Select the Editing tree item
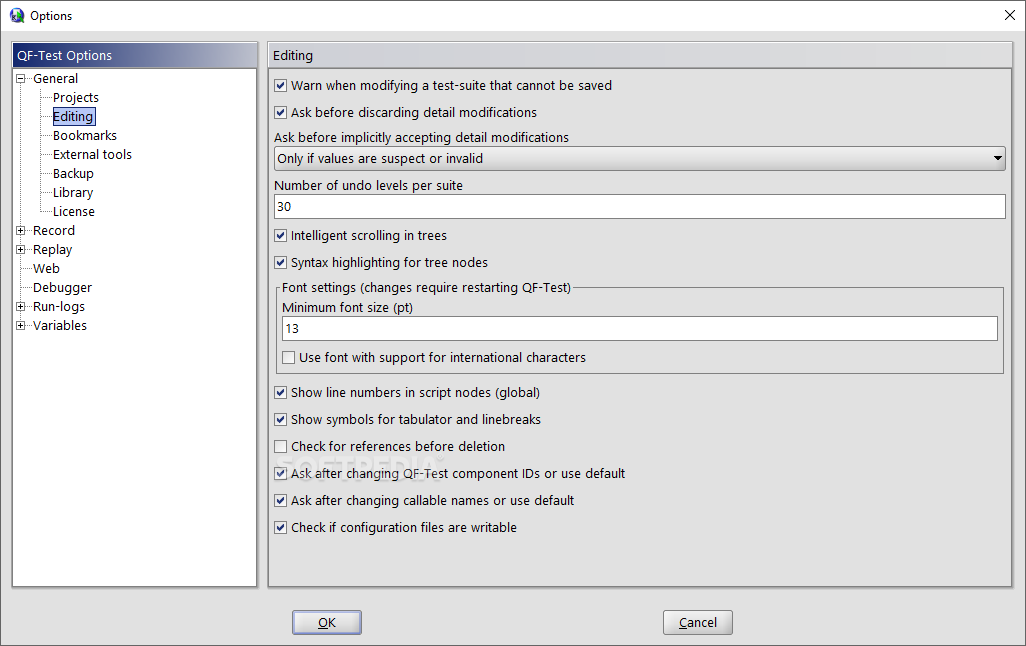This screenshot has height=646, width=1026. 73,117
